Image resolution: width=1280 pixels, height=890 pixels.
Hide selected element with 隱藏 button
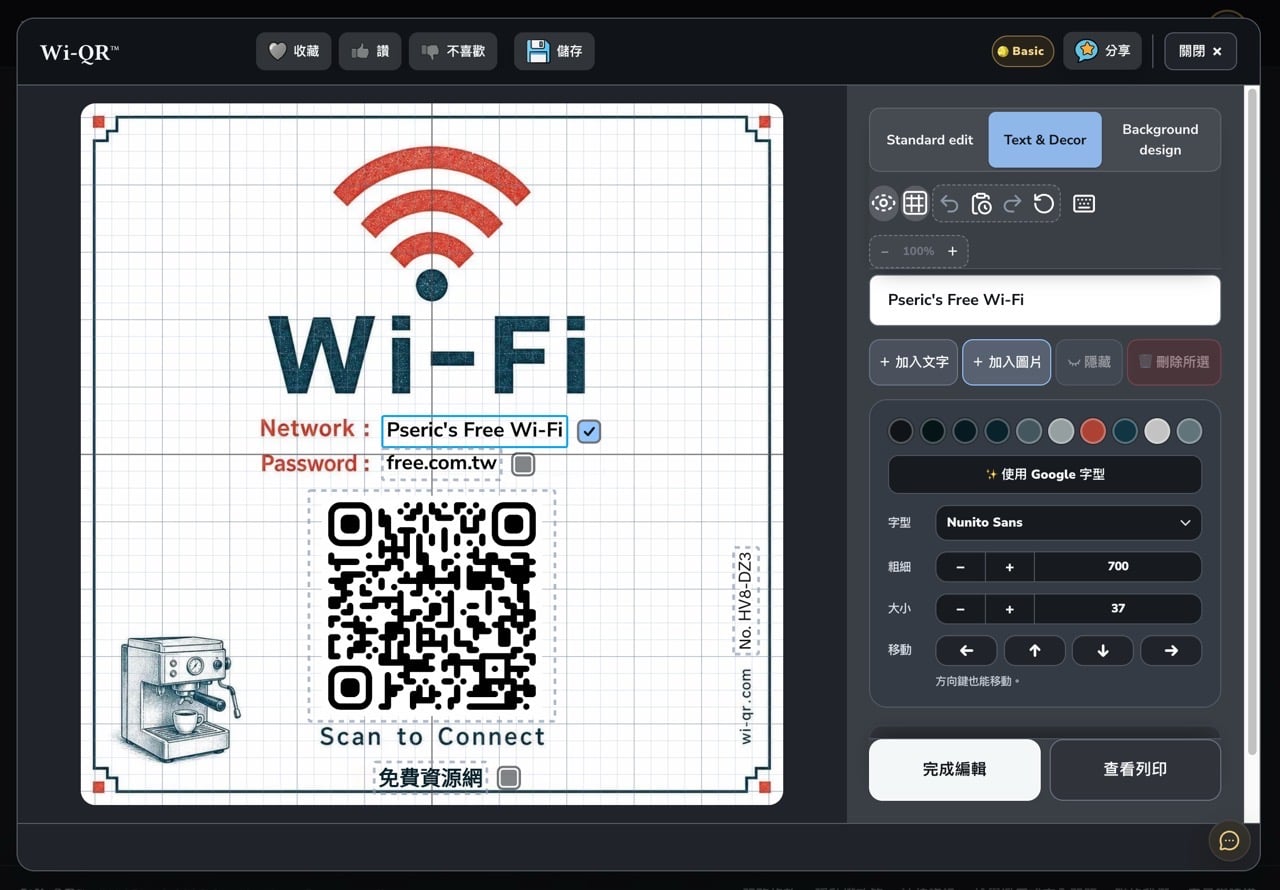[1089, 362]
